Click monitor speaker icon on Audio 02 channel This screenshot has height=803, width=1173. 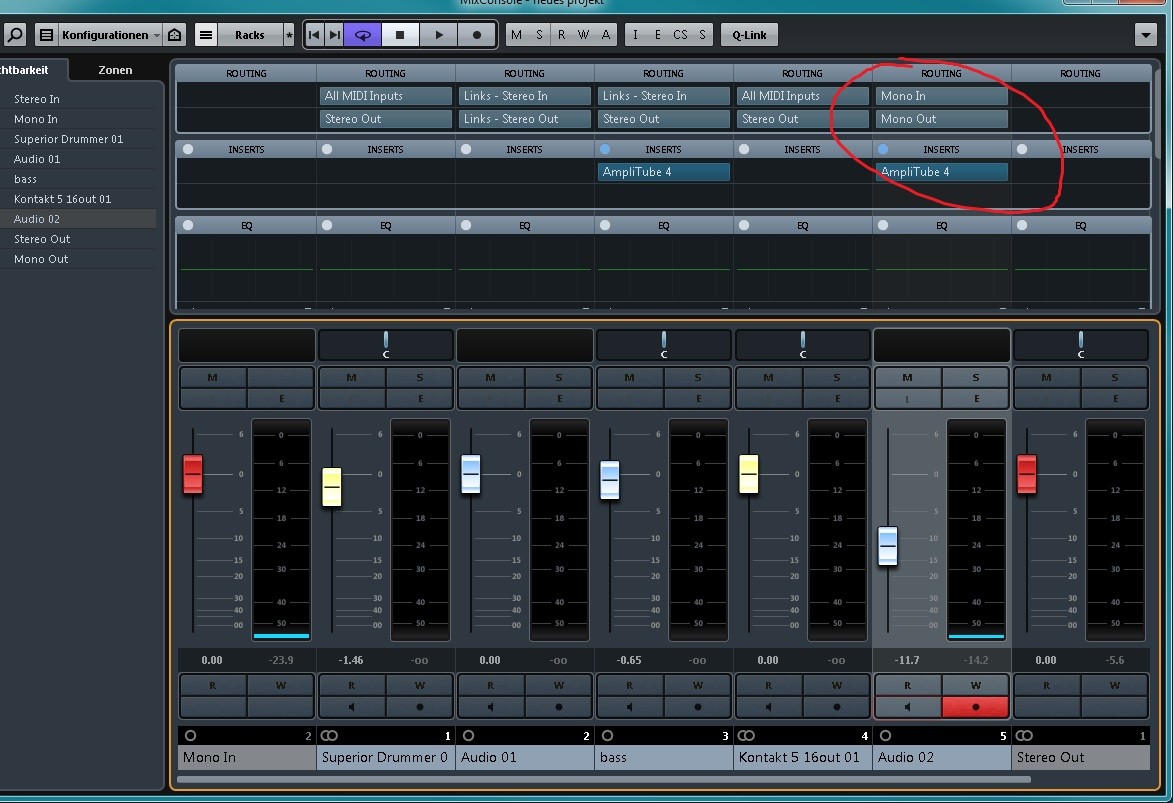tap(907, 706)
